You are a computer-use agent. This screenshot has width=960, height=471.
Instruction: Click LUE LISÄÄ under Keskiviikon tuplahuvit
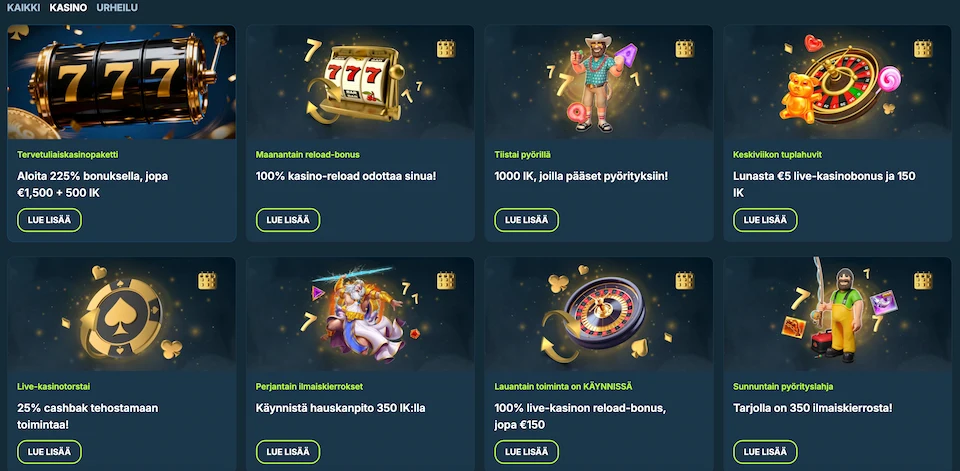[x=765, y=220]
